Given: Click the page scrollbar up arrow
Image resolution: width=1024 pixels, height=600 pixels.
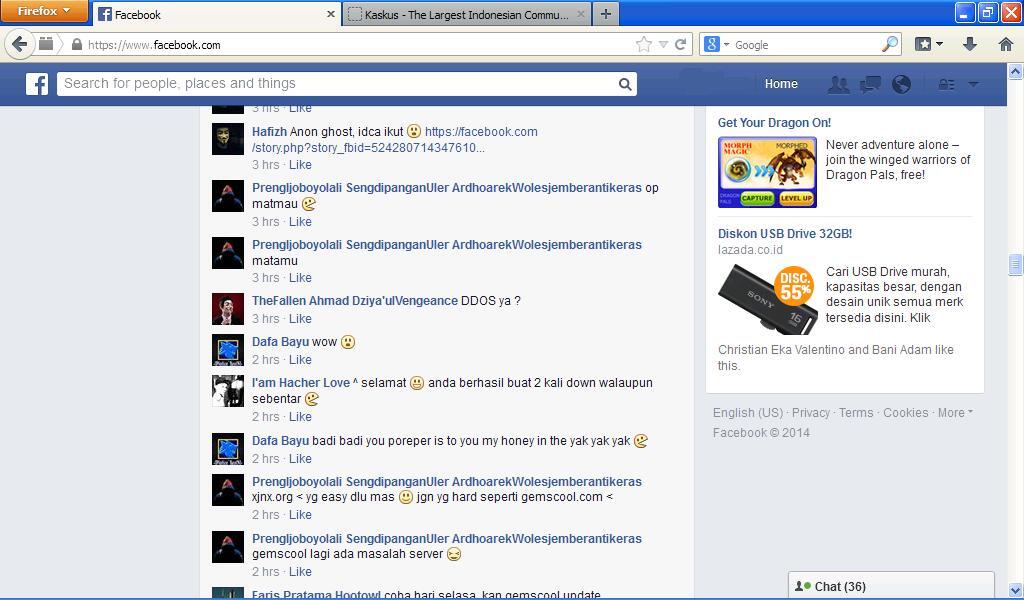Looking at the screenshot, I should click(1016, 71).
